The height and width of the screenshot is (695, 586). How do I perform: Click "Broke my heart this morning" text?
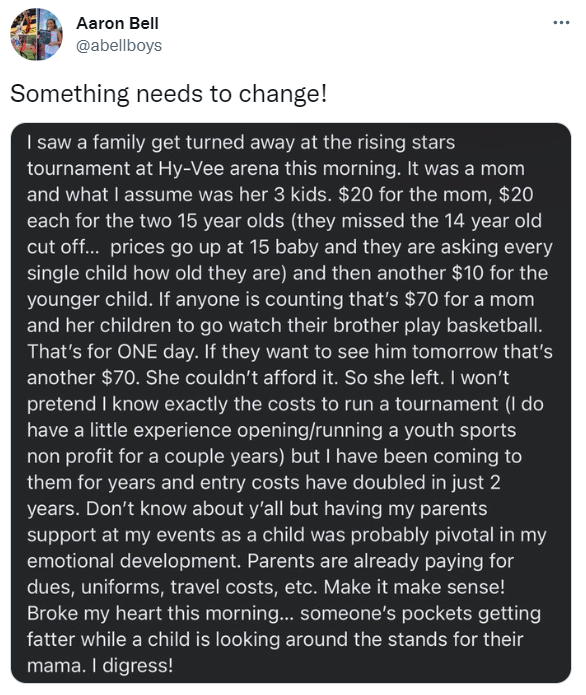point(152,613)
